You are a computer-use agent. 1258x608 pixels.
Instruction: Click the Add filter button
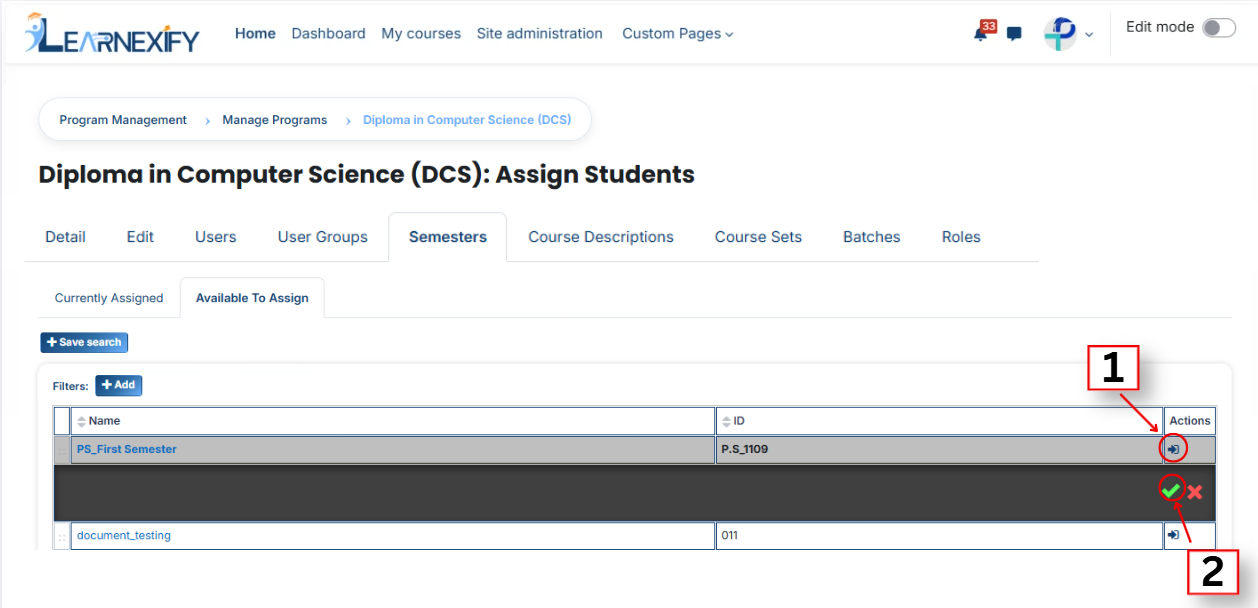(119, 385)
